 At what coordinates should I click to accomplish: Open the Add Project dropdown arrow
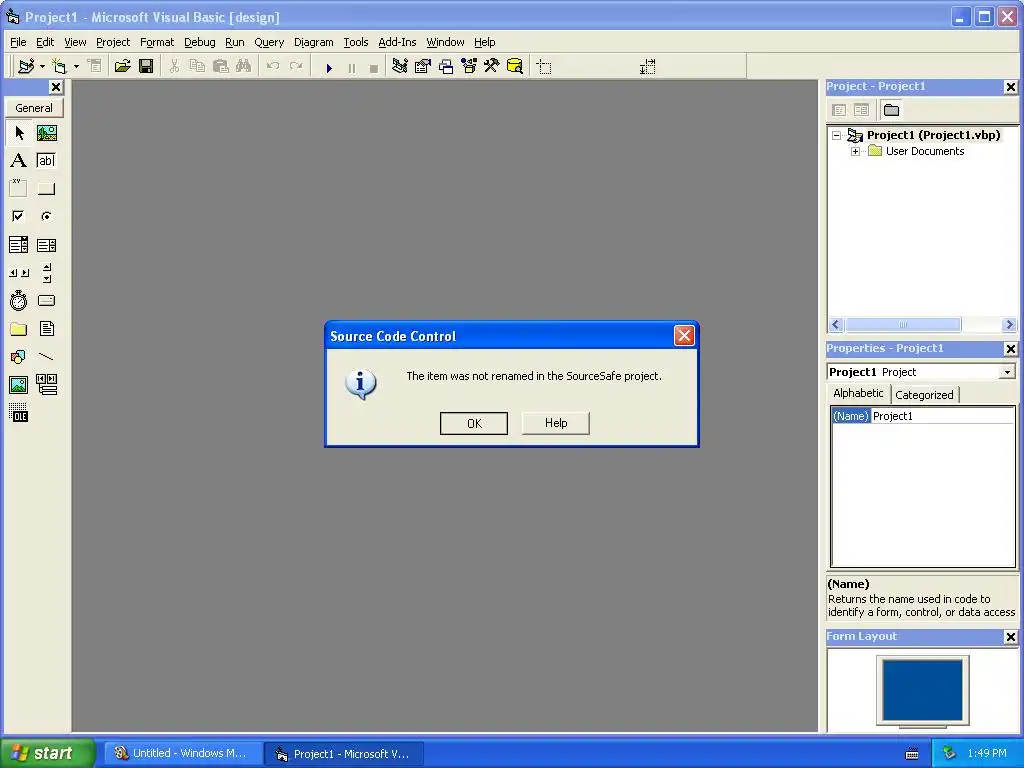[x=42, y=66]
